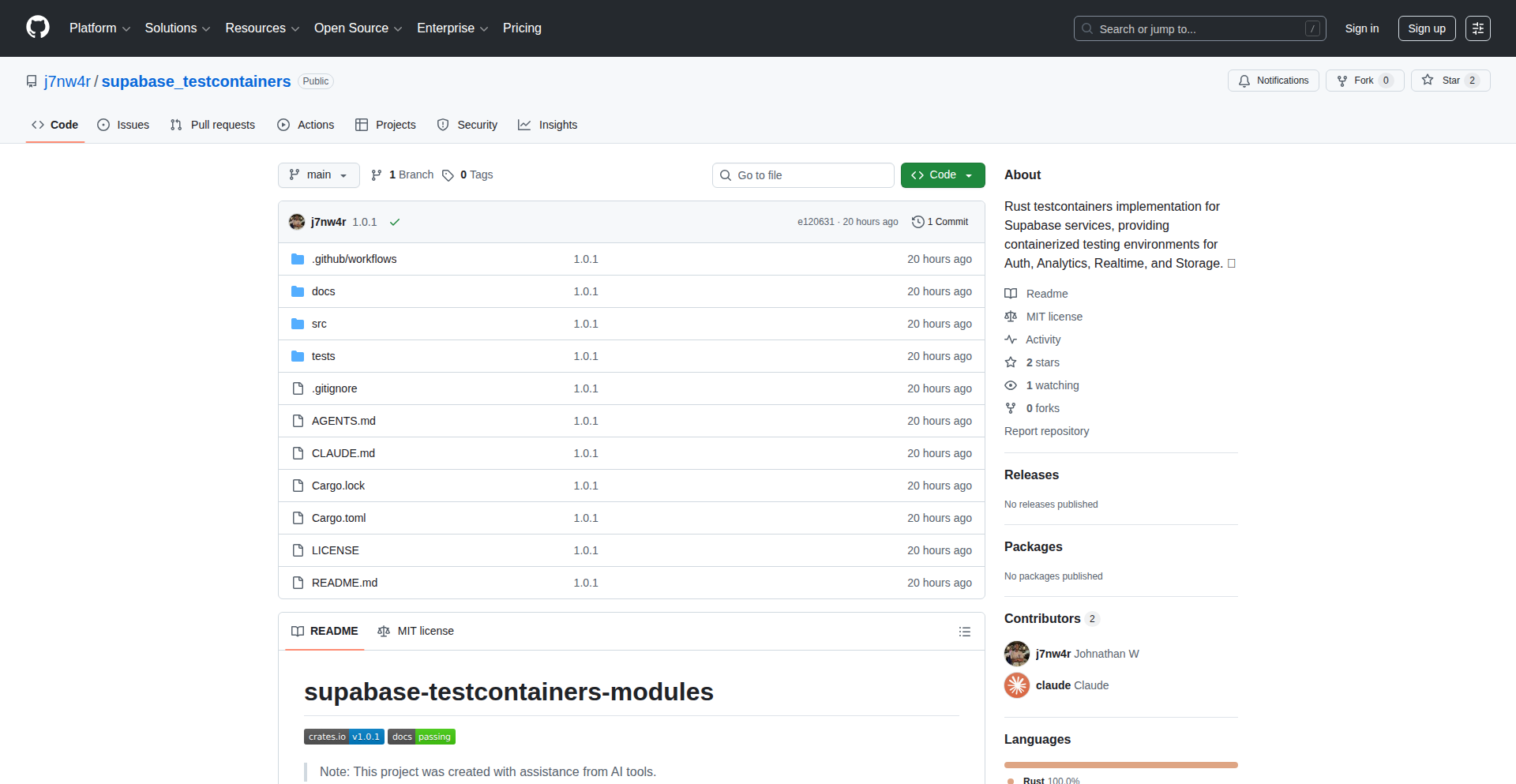Screen dimensions: 1516x784
Task: Click the Insights graph icon
Action: pyautogui.click(x=525, y=125)
